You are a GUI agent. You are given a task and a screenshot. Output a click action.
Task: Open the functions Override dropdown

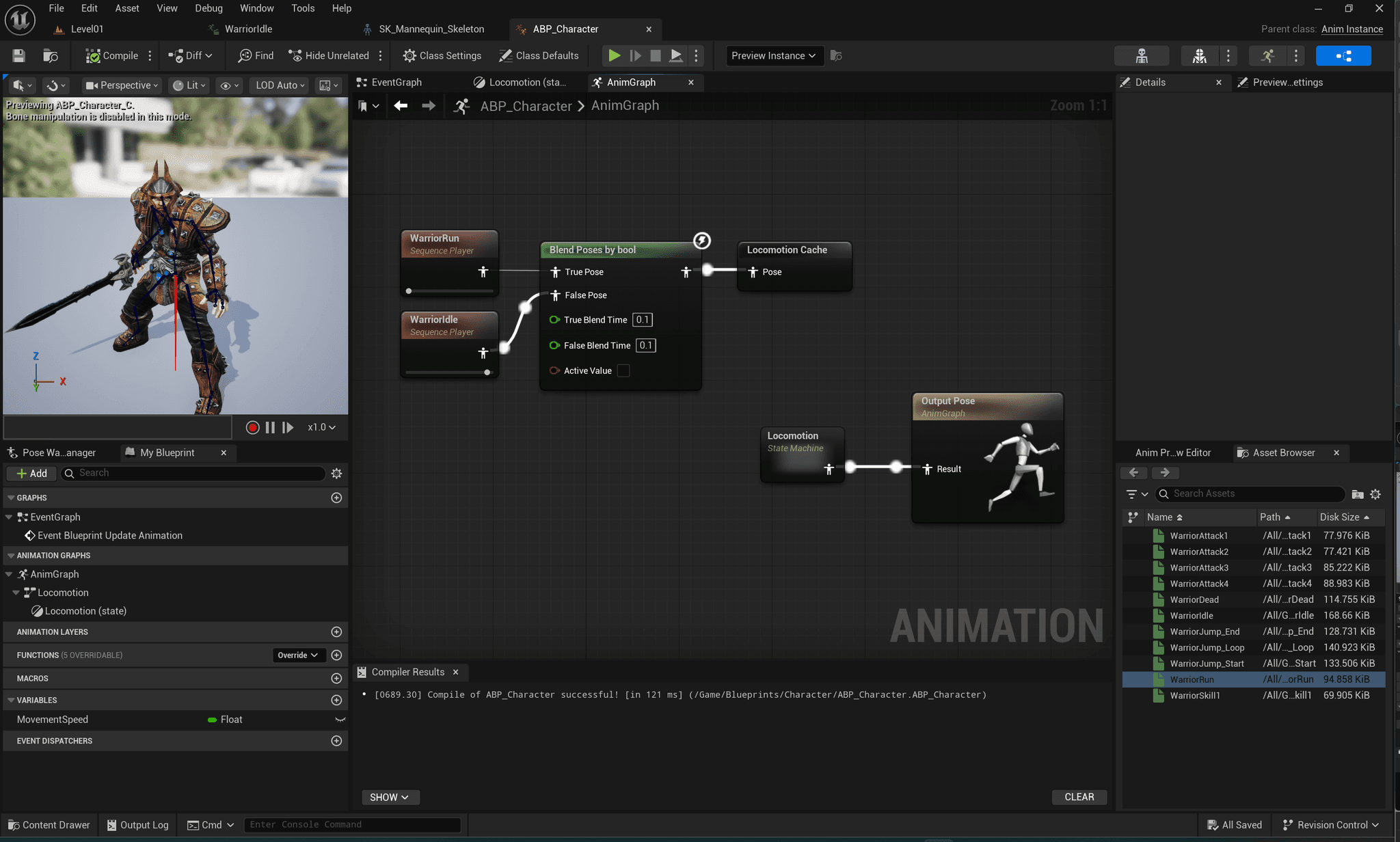click(x=298, y=655)
